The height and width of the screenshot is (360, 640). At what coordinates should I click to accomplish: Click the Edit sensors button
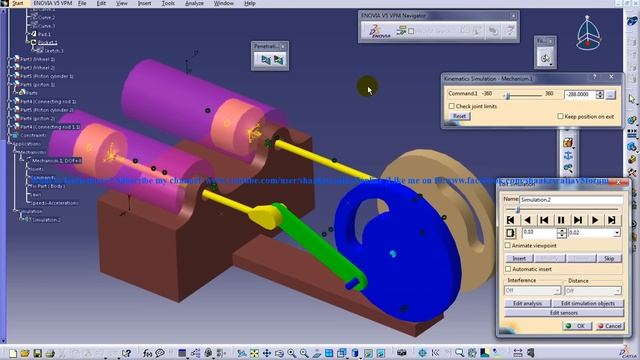564,313
